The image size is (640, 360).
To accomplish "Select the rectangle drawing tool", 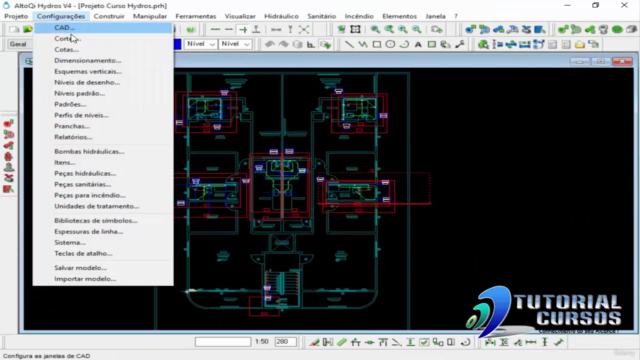I will [x=377, y=44].
